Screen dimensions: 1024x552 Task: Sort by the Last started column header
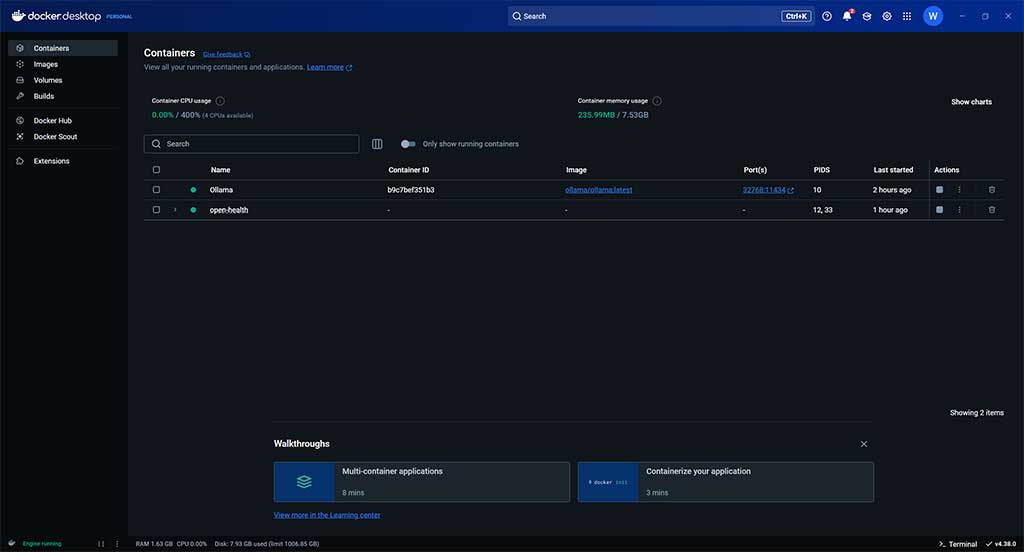point(893,170)
